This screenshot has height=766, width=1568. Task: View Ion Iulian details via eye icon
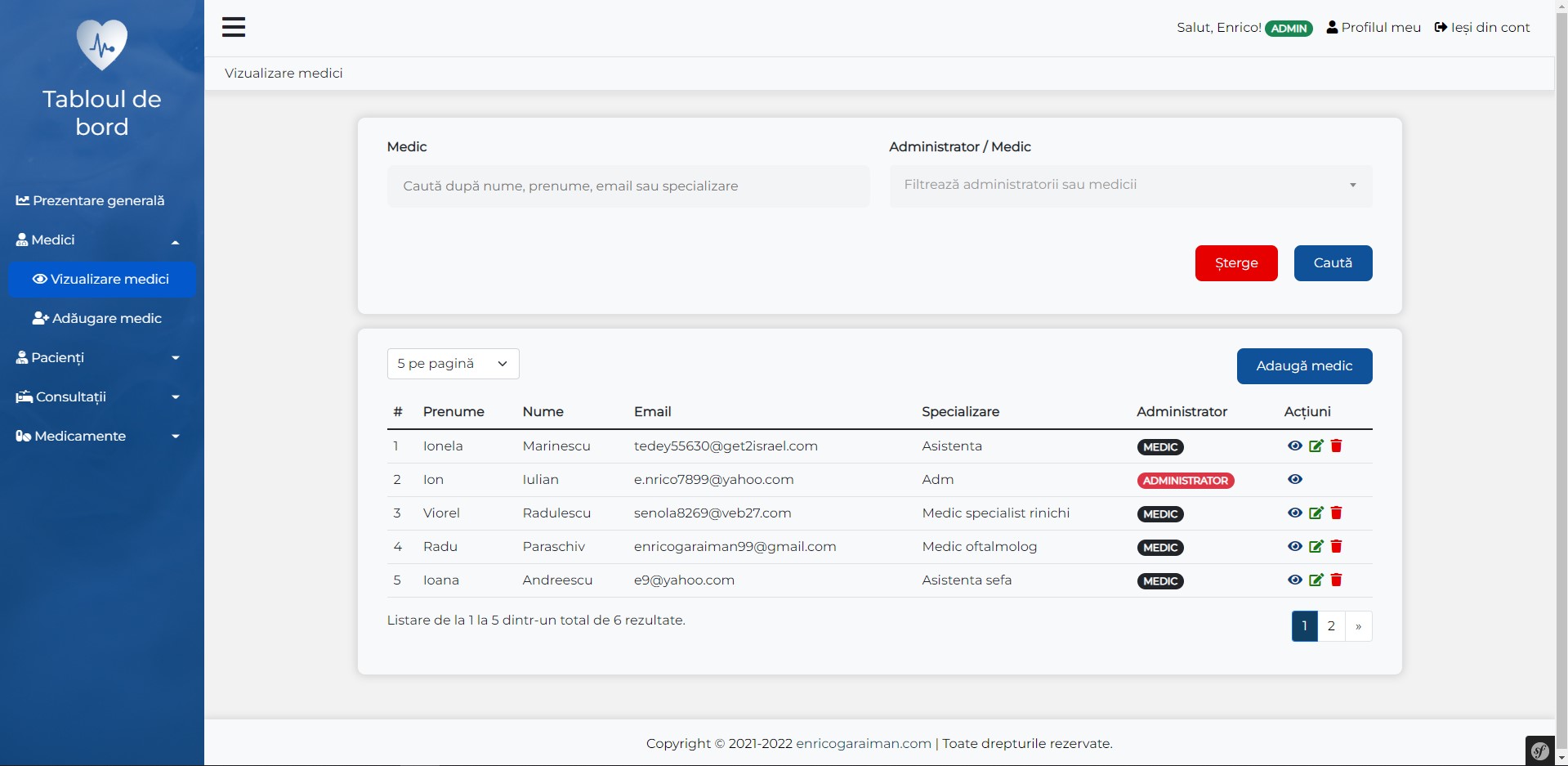click(x=1295, y=479)
